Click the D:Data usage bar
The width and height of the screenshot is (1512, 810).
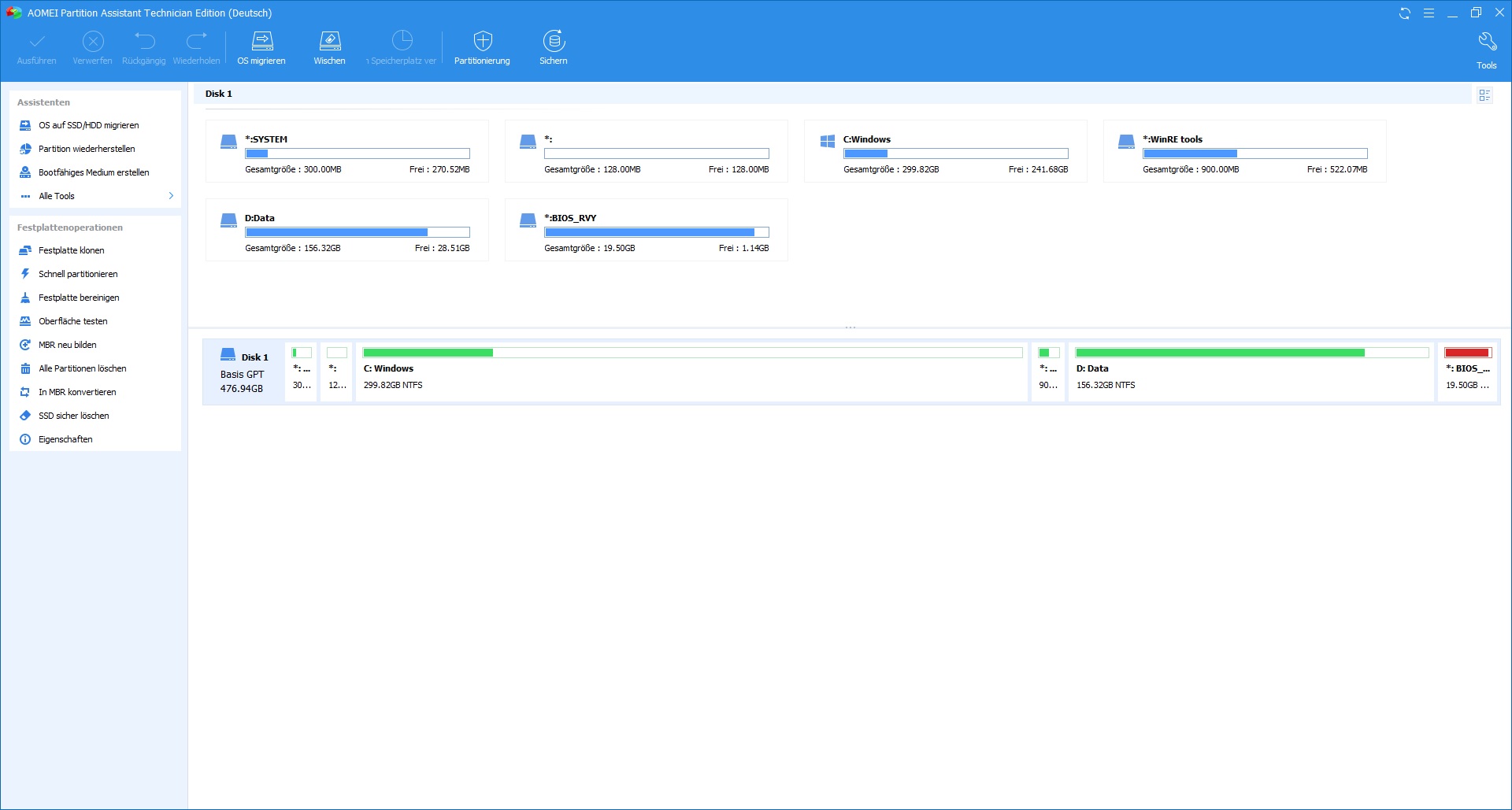coord(358,232)
